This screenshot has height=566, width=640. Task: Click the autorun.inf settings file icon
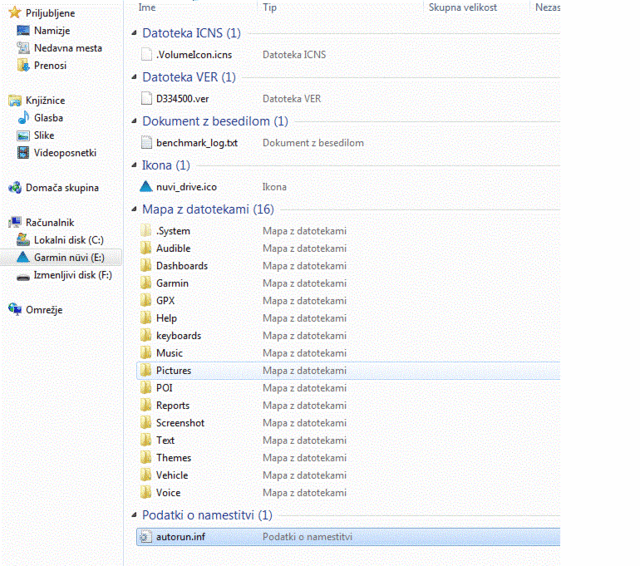coord(145,537)
